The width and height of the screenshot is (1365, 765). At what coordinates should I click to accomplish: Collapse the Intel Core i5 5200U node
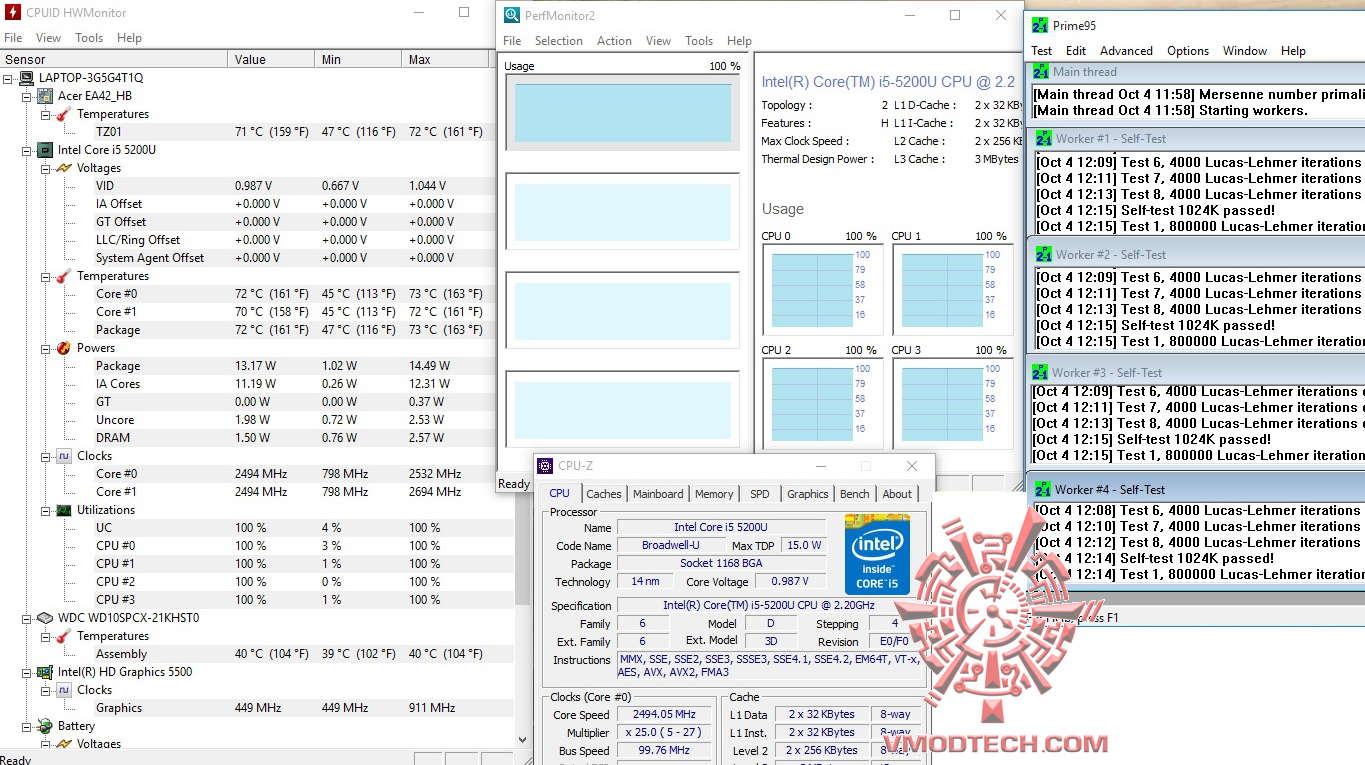click(27, 150)
